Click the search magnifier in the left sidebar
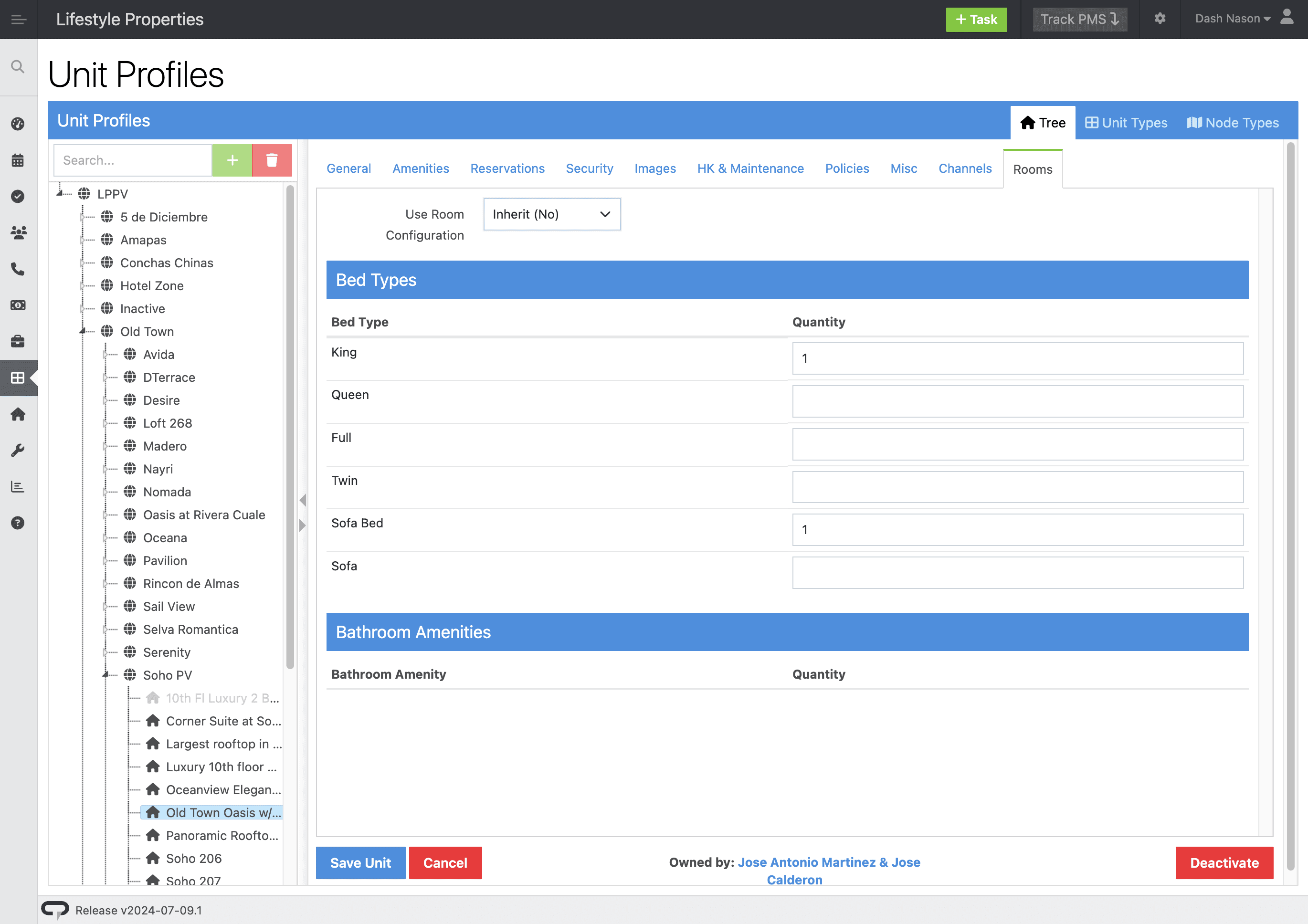The image size is (1308, 924). tap(18, 67)
